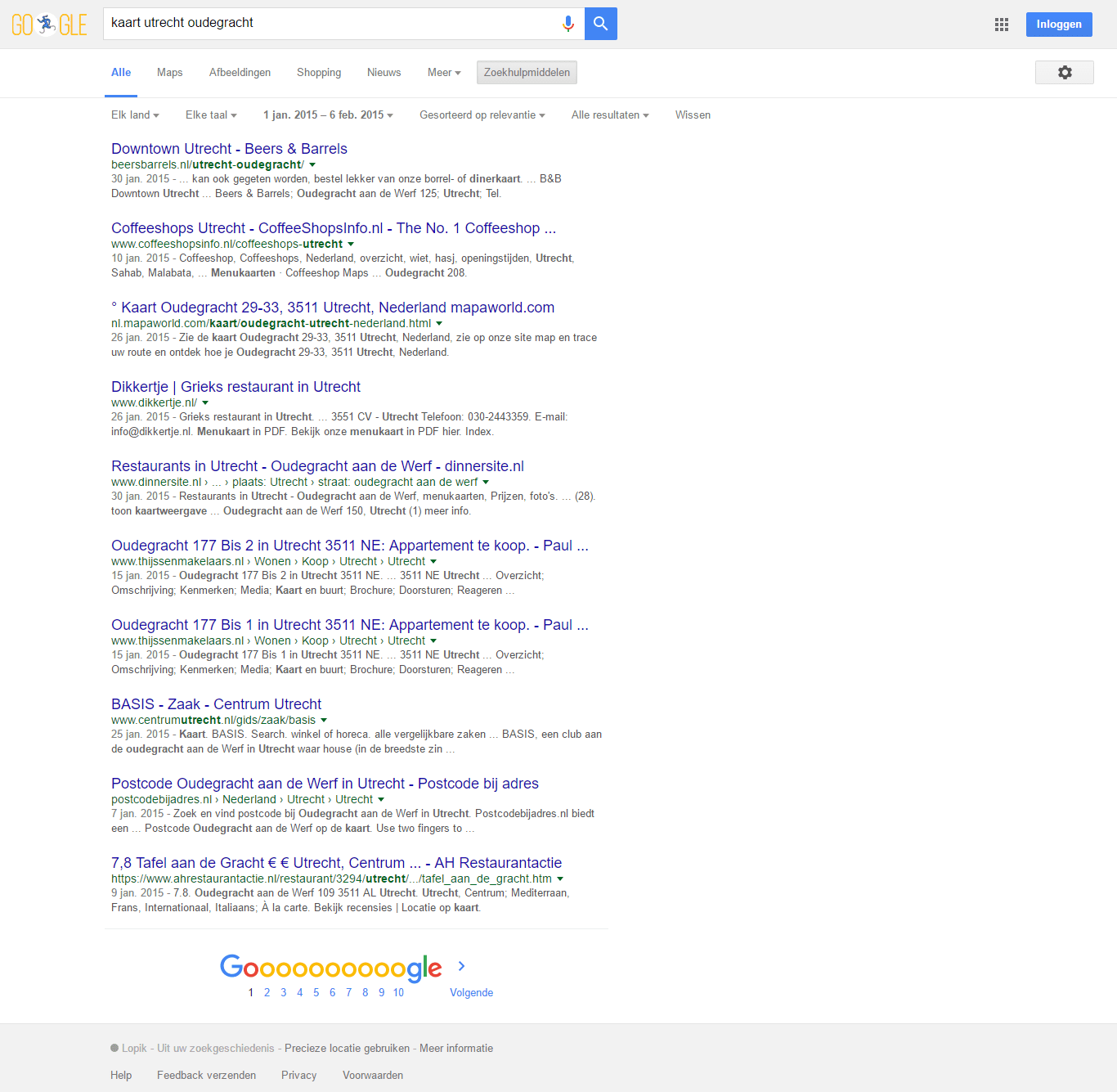Open Restaurants in Utrecht dinnersite.nl result
This screenshot has height=1092, width=1117.
click(x=317, y=466)
